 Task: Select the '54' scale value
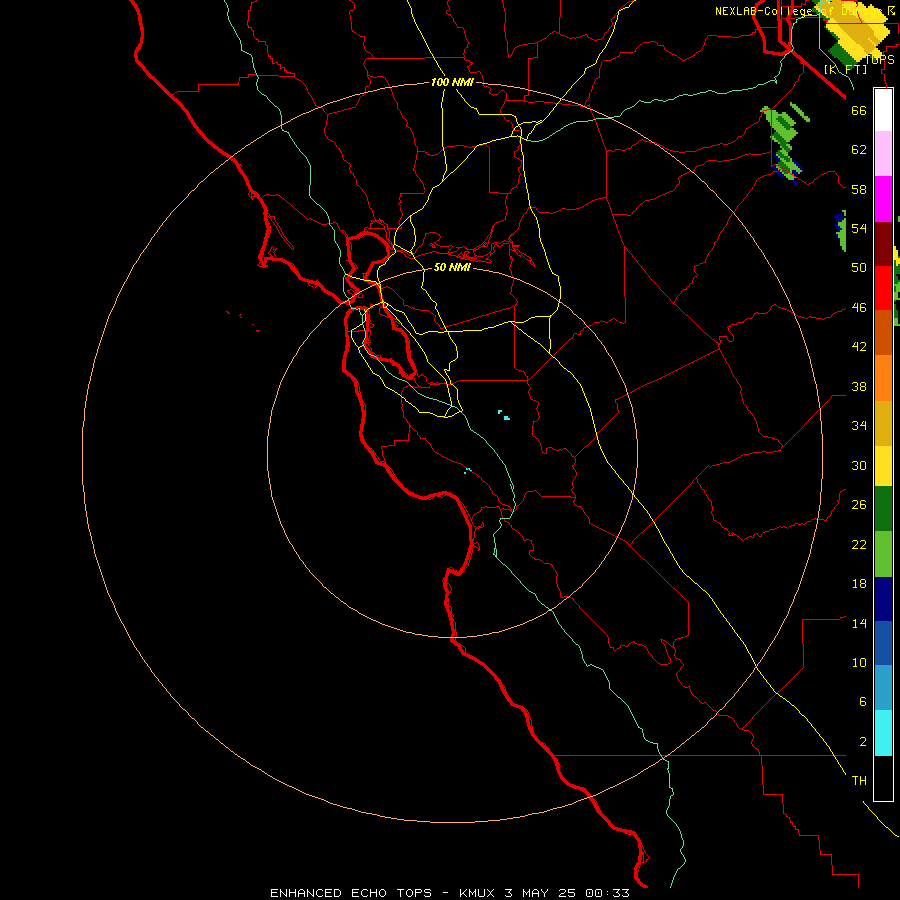(859, 228)
